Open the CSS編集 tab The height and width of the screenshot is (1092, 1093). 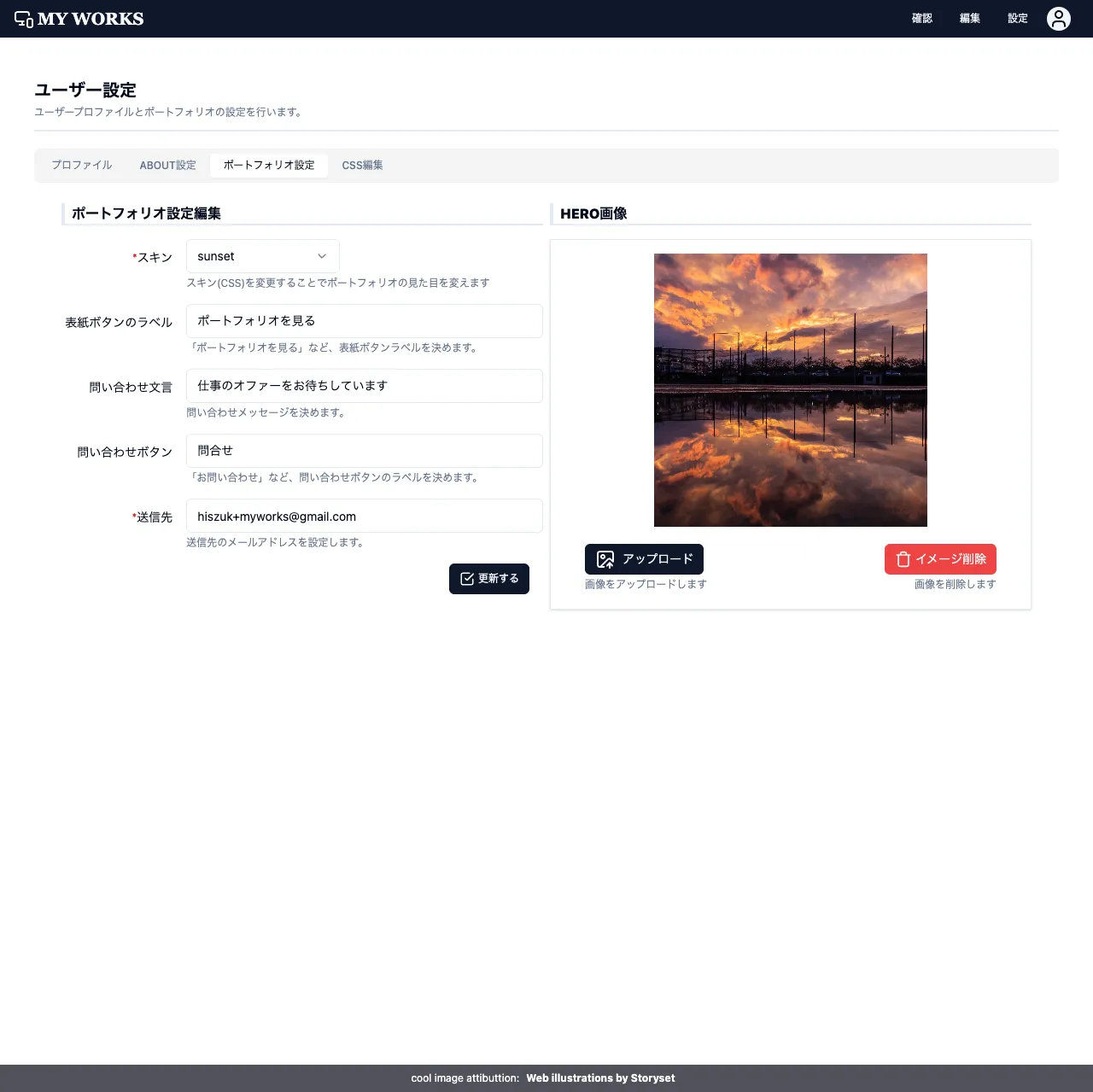click(x=362, y=165)
